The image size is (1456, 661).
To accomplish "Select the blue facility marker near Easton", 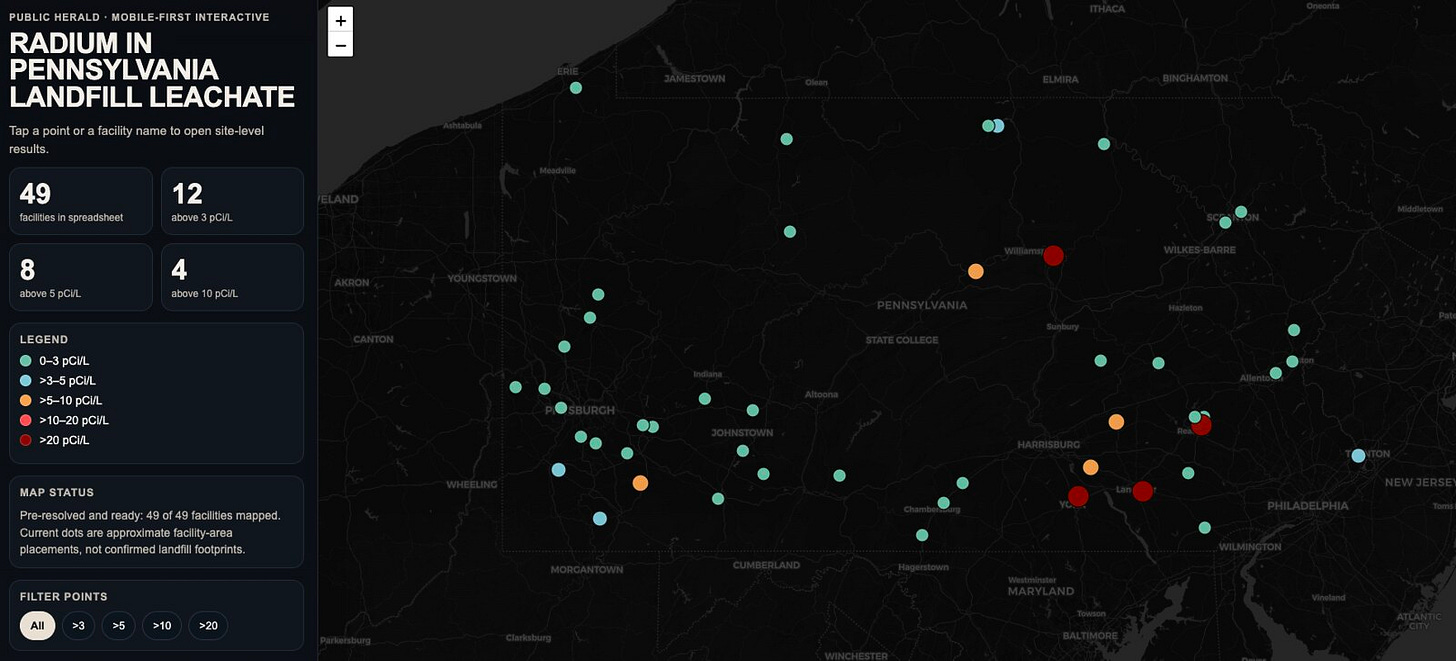I will pyautogui.click(x=1358, y=455).
